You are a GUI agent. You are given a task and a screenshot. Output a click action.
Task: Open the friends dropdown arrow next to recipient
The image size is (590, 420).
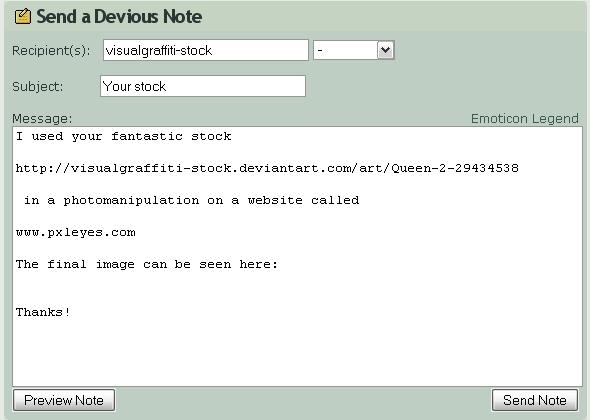[386, 50]
